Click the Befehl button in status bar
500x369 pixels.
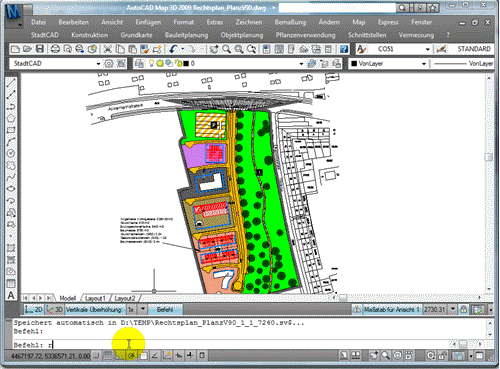point(165,309)
